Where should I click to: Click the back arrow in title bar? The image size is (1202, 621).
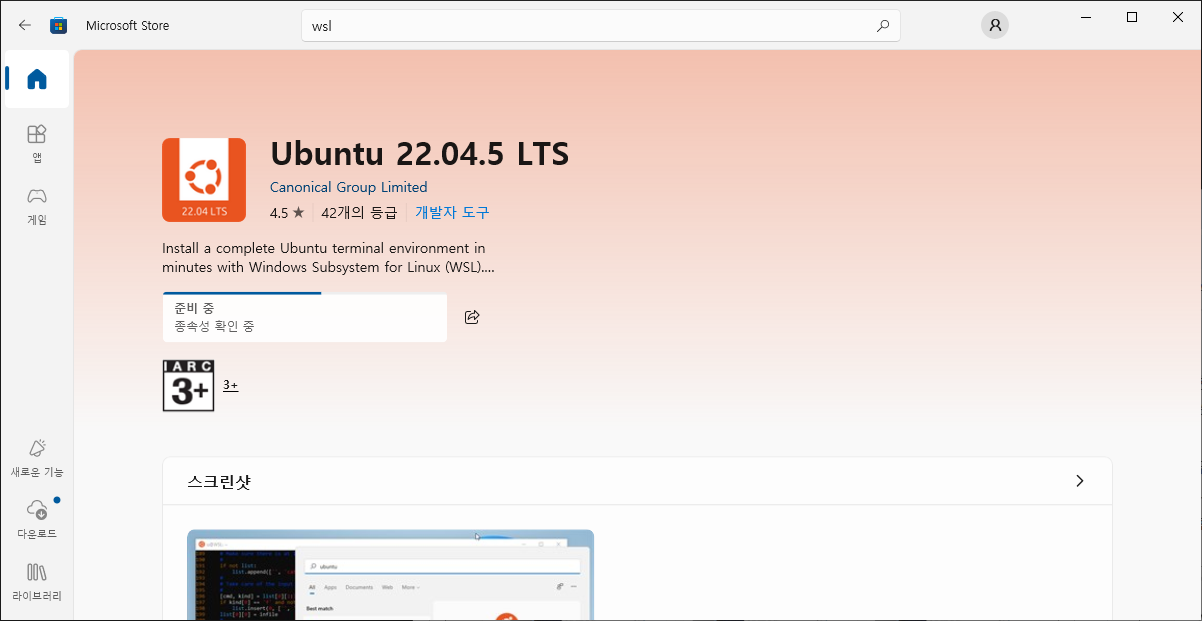(25, 26)
